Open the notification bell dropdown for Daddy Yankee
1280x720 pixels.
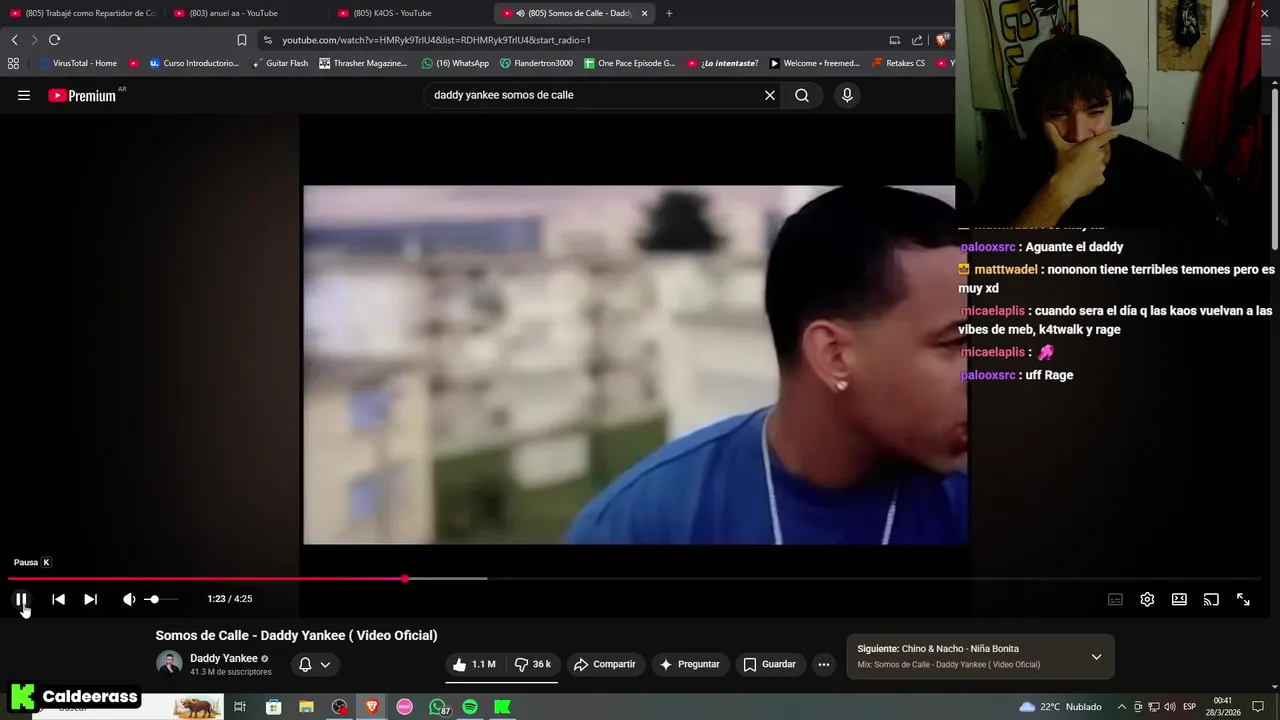(315, 664)
